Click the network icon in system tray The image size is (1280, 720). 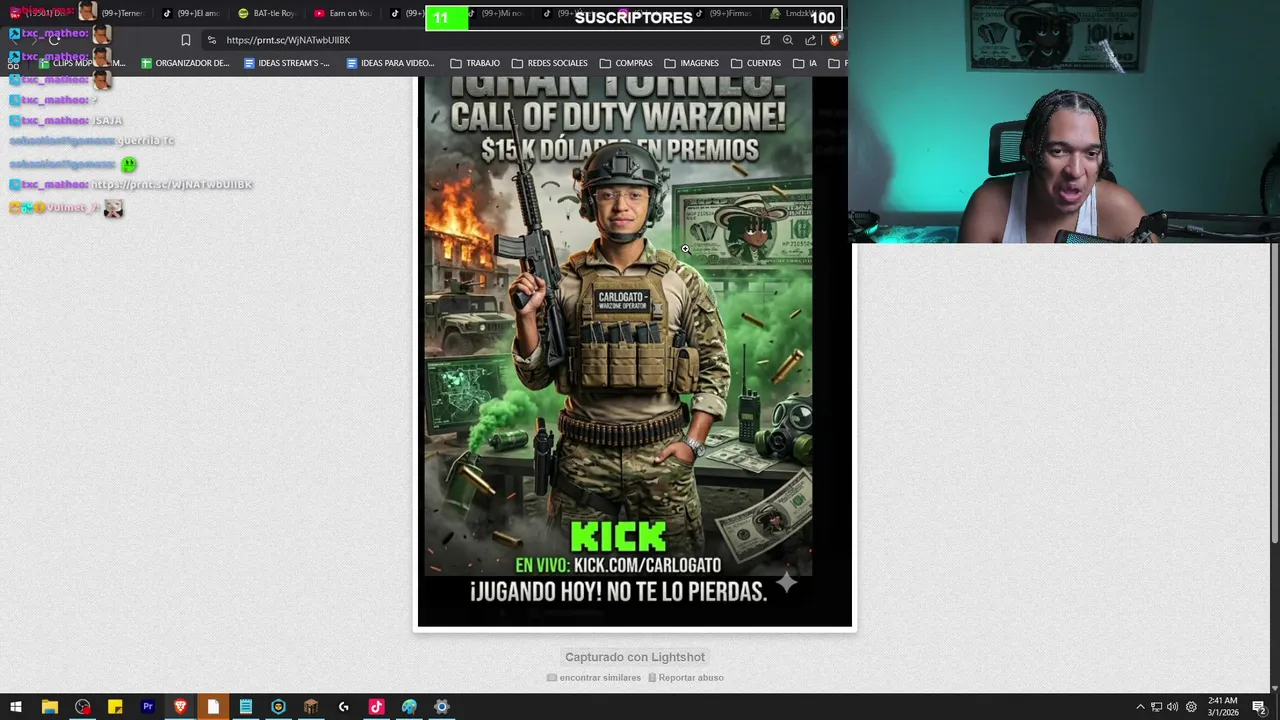[1156, 707]
